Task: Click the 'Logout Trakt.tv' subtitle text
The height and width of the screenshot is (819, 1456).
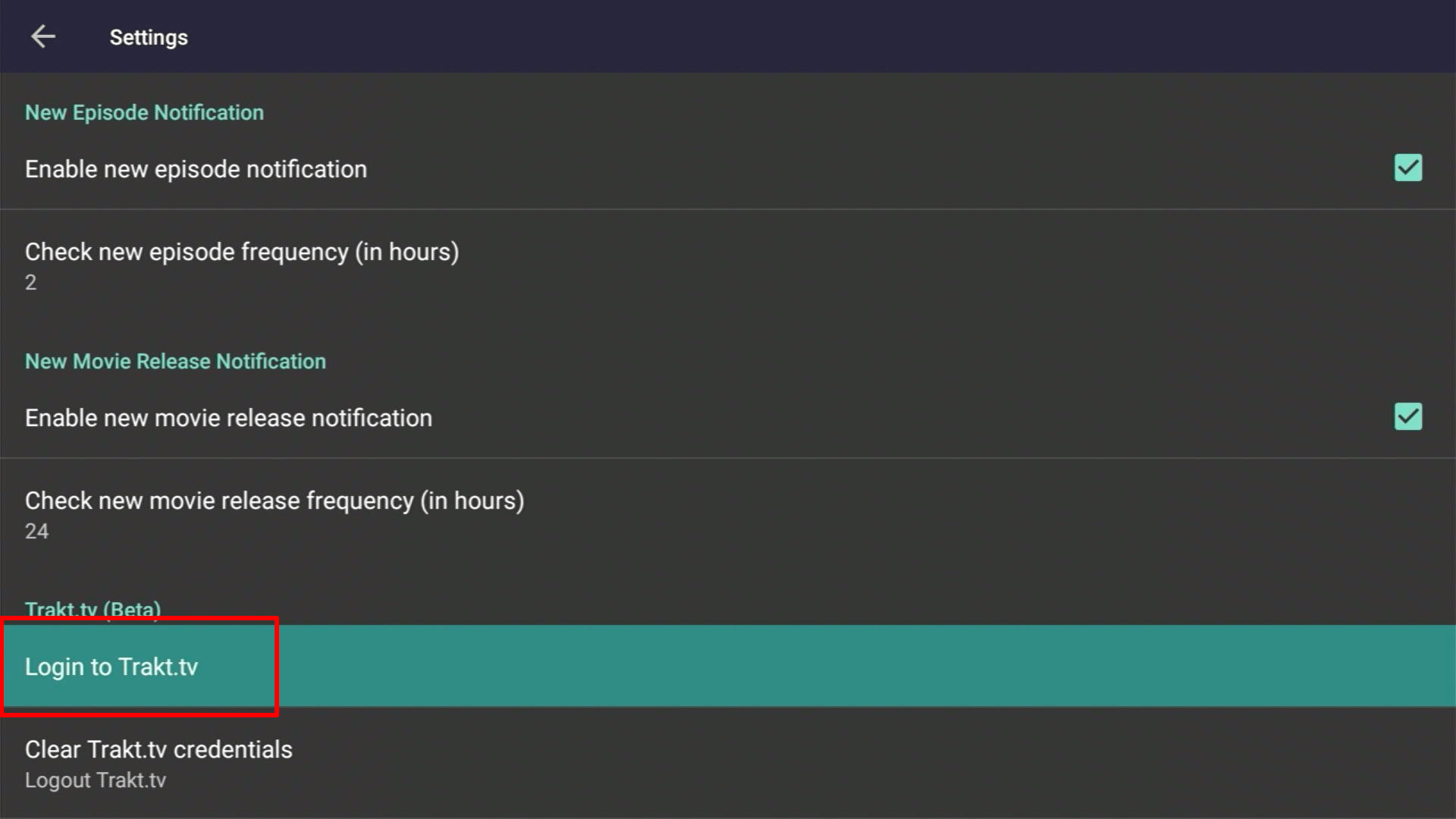Action: point(96,780)
